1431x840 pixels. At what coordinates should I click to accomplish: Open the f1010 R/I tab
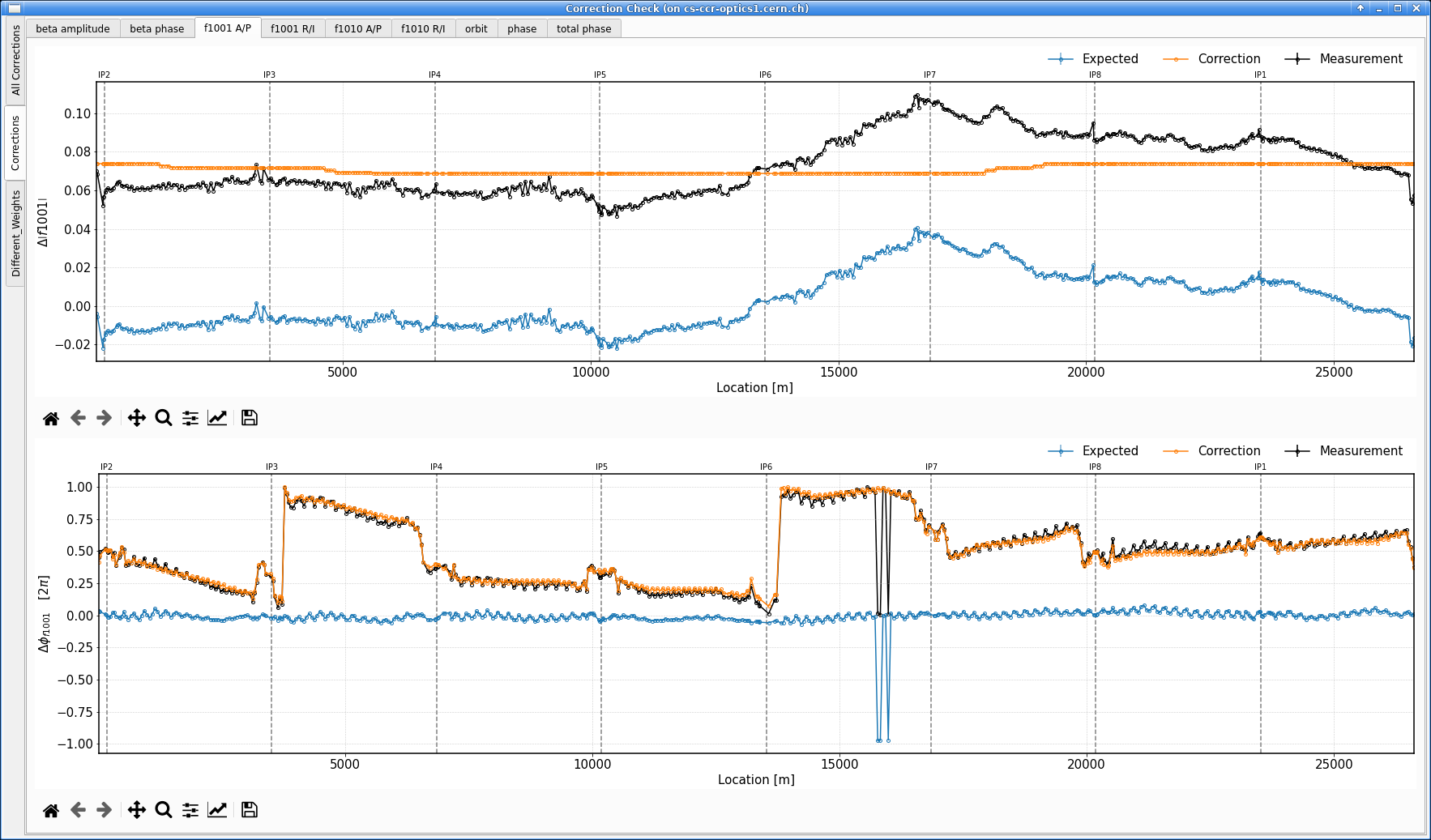tap(423, 28)
